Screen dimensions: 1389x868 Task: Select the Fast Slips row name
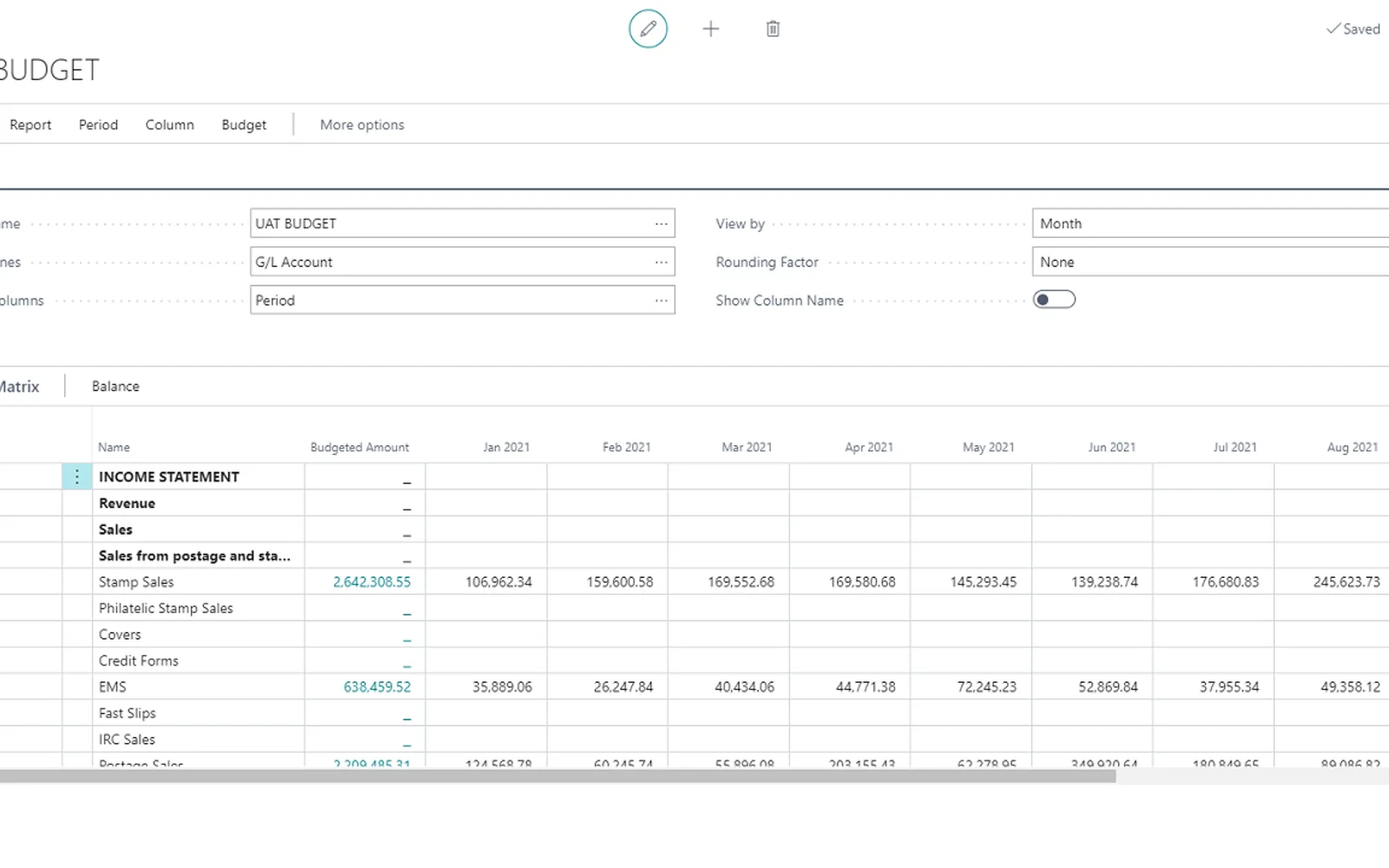[x=128, y=713]
